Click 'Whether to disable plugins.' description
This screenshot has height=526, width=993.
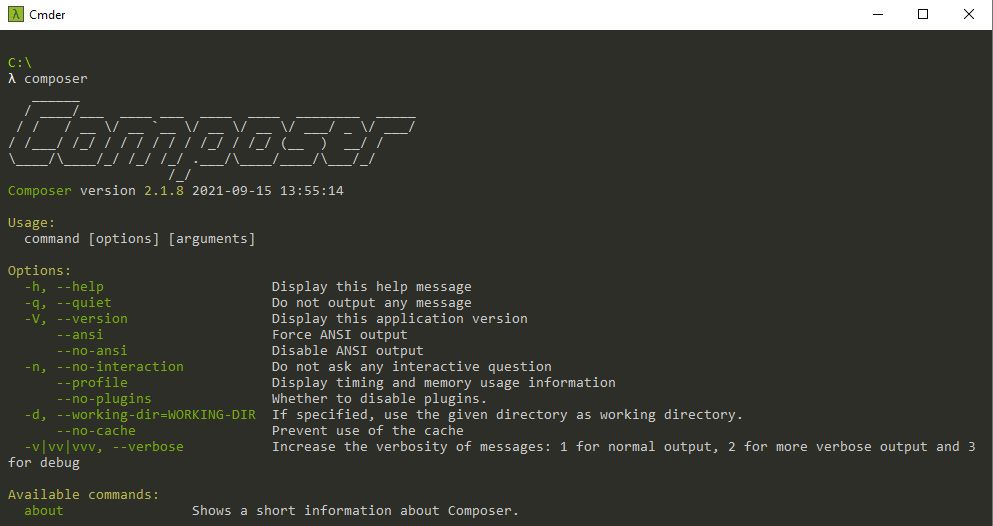coord(379,399)
